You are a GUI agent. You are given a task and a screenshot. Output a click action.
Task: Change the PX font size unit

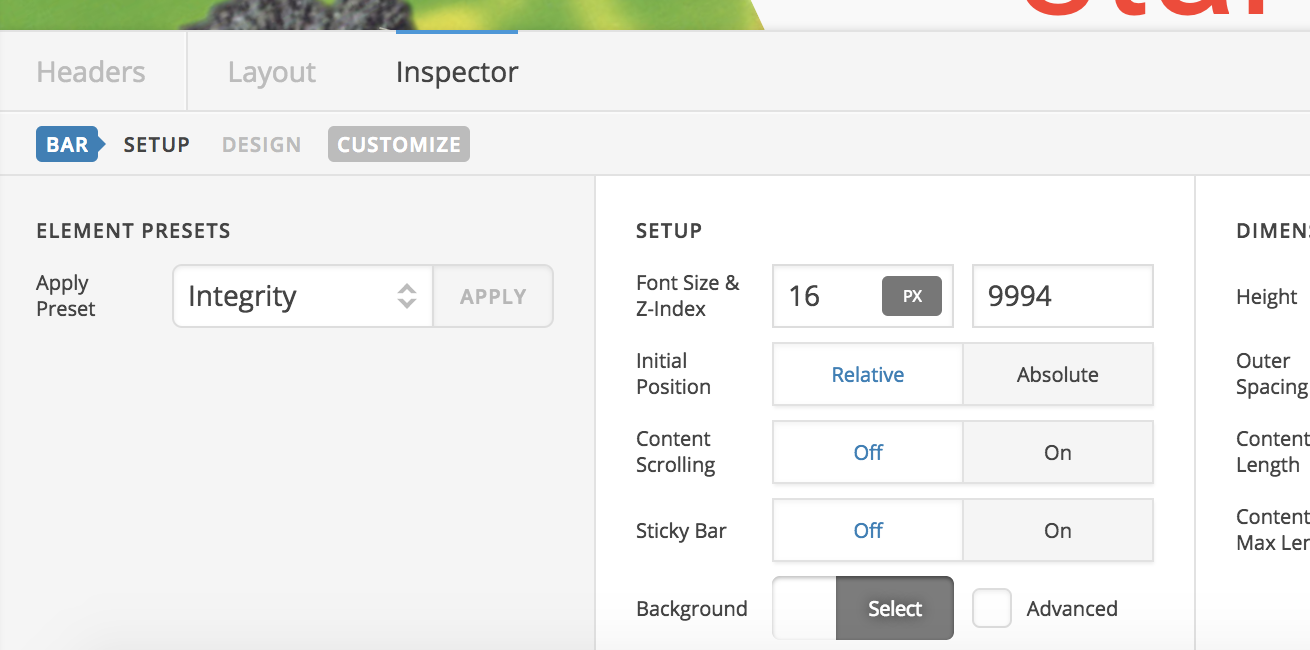pos(911,296)
